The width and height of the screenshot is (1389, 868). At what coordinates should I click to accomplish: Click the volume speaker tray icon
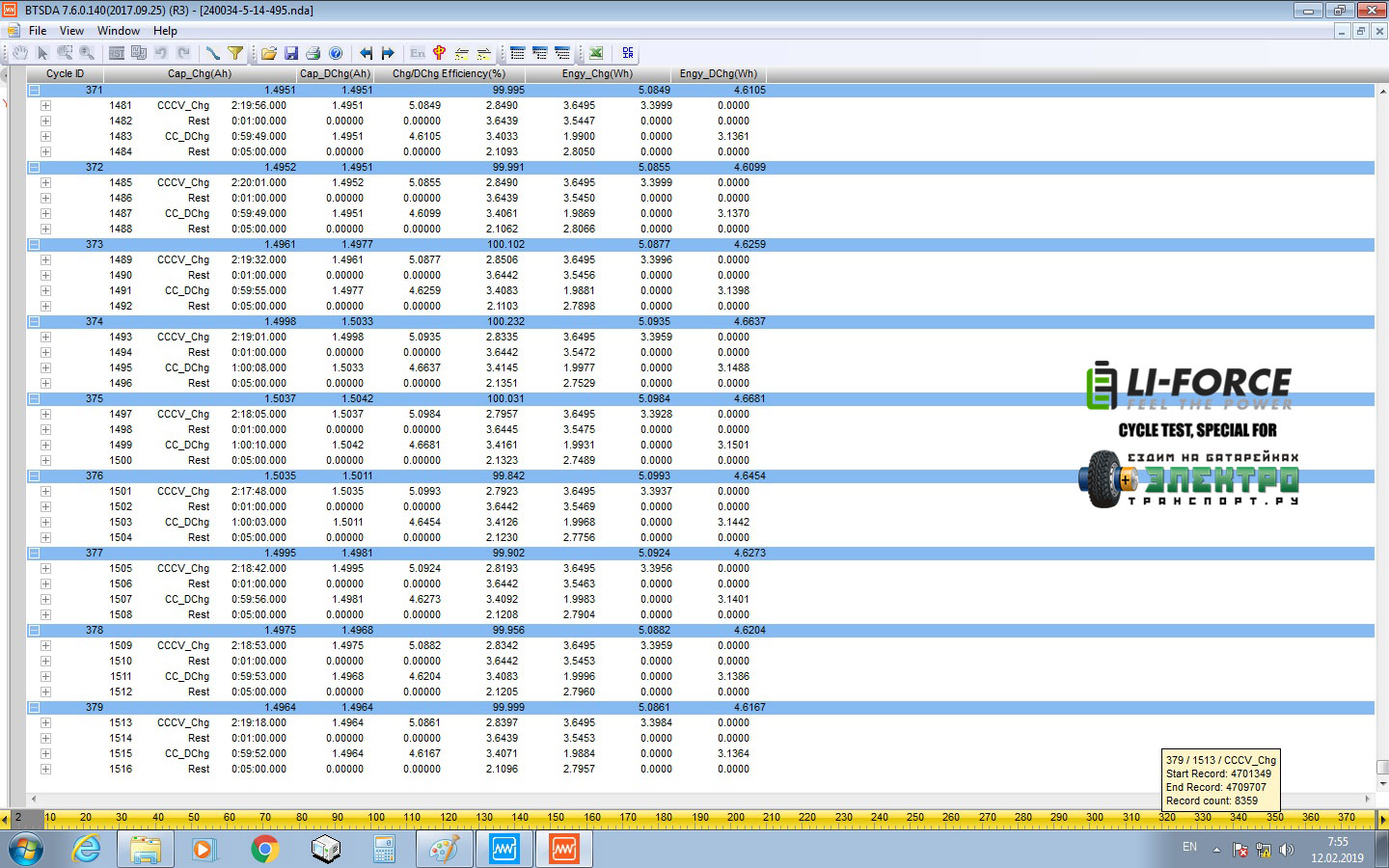pyautogui.click(x=1287, y=850)
